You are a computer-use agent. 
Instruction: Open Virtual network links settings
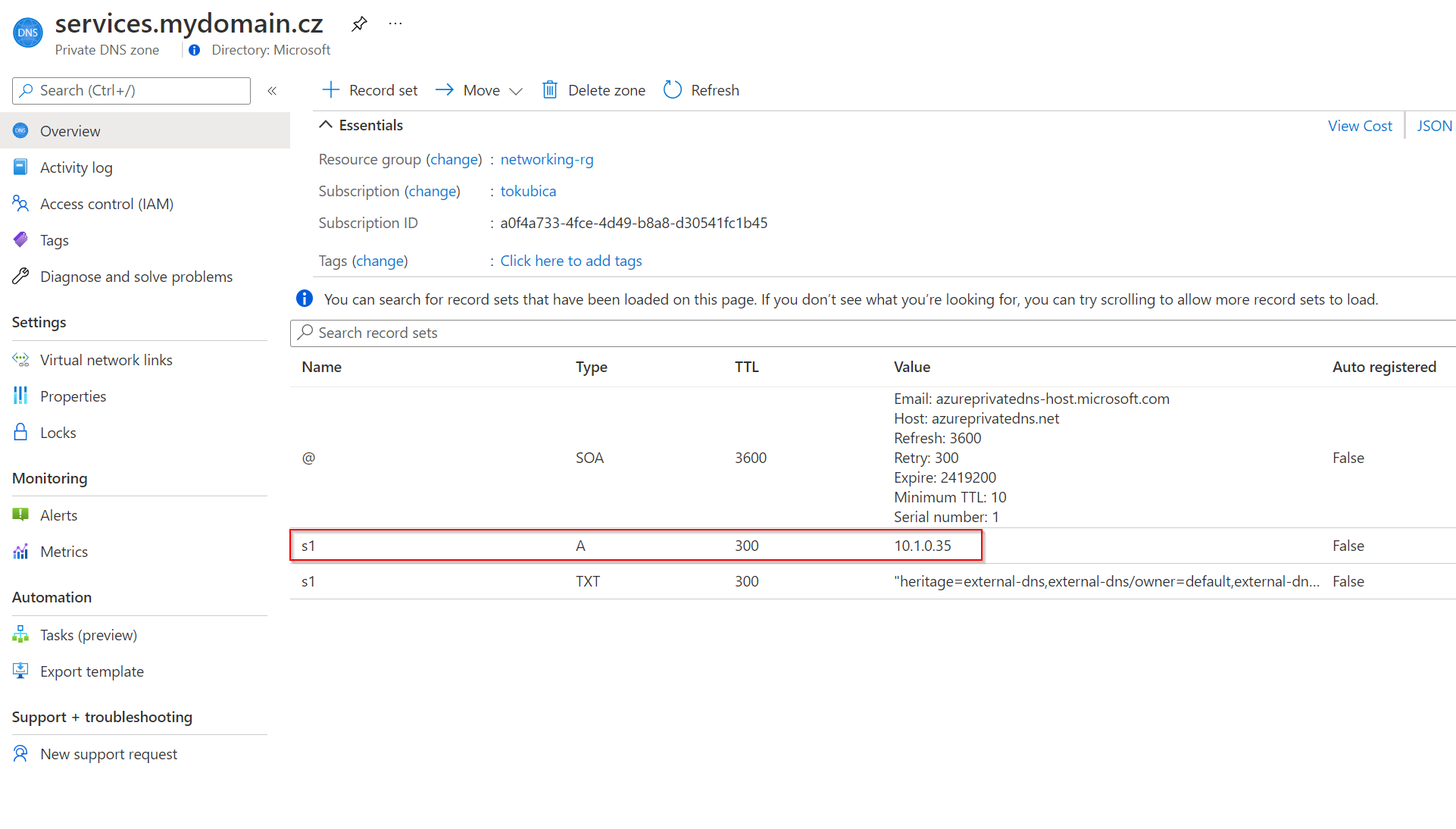coord(106,360)
